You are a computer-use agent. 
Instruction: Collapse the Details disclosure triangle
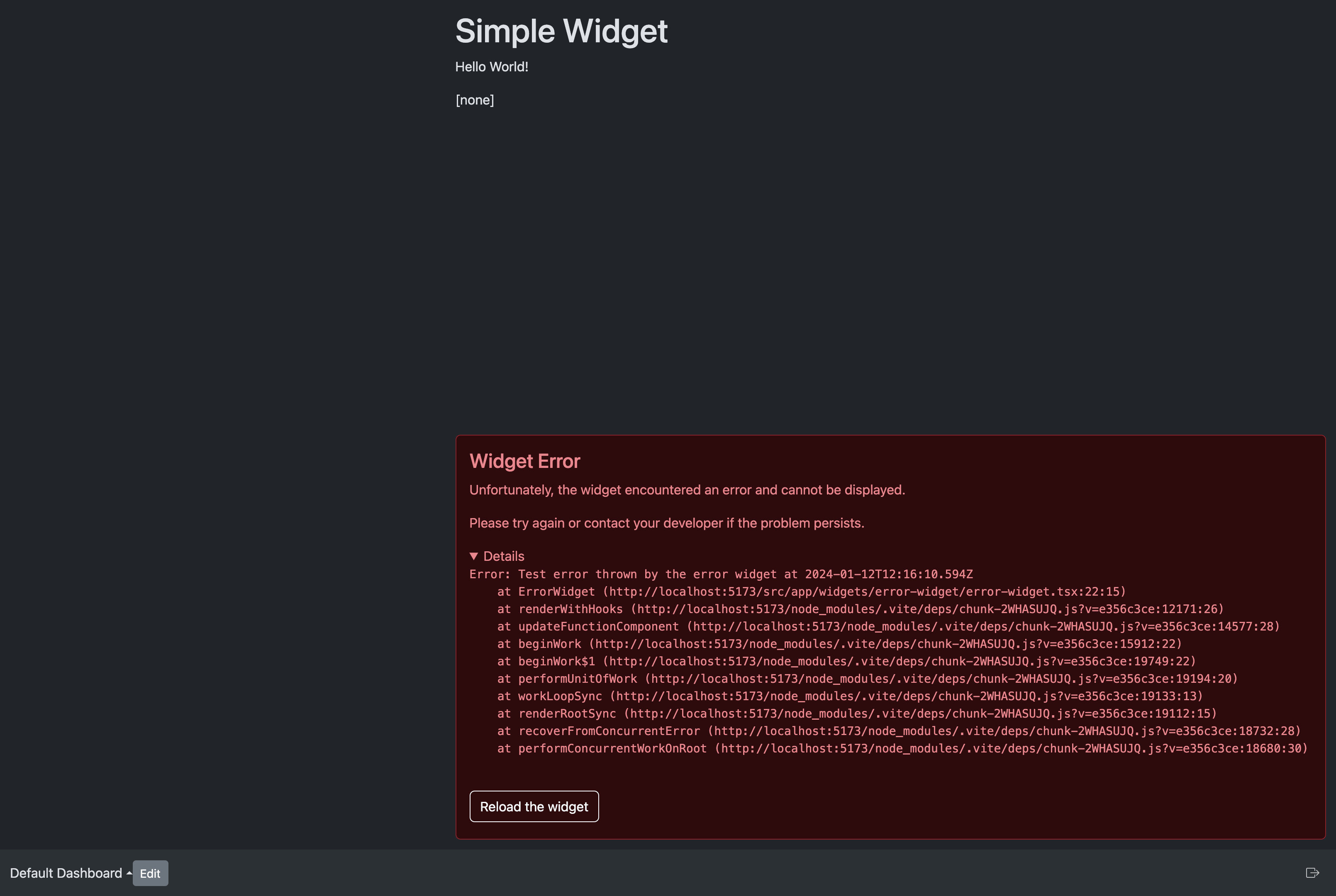click(x=474, y=556)
